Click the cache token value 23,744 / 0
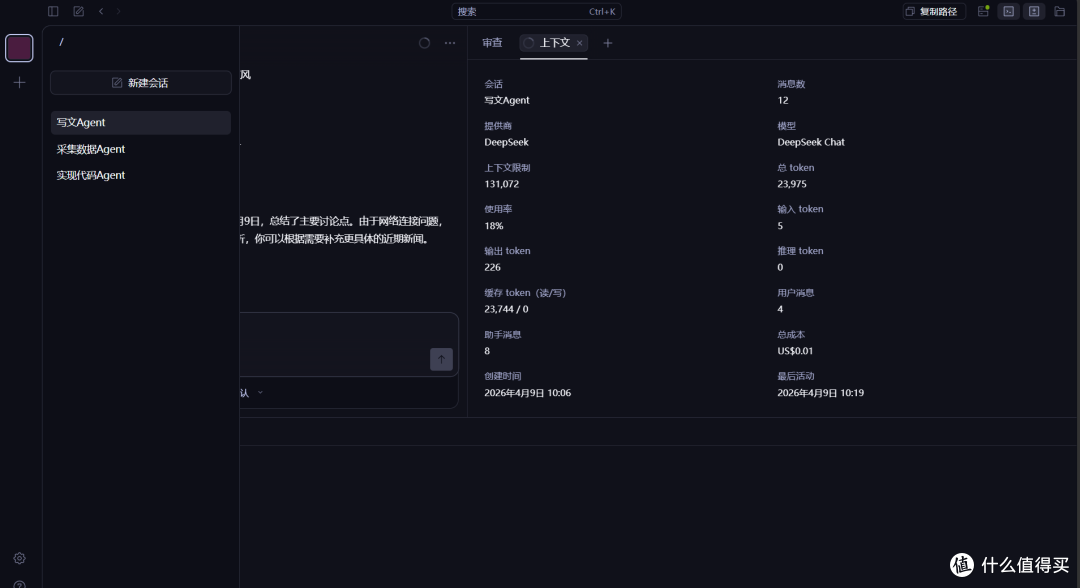 tap(506, 309)
